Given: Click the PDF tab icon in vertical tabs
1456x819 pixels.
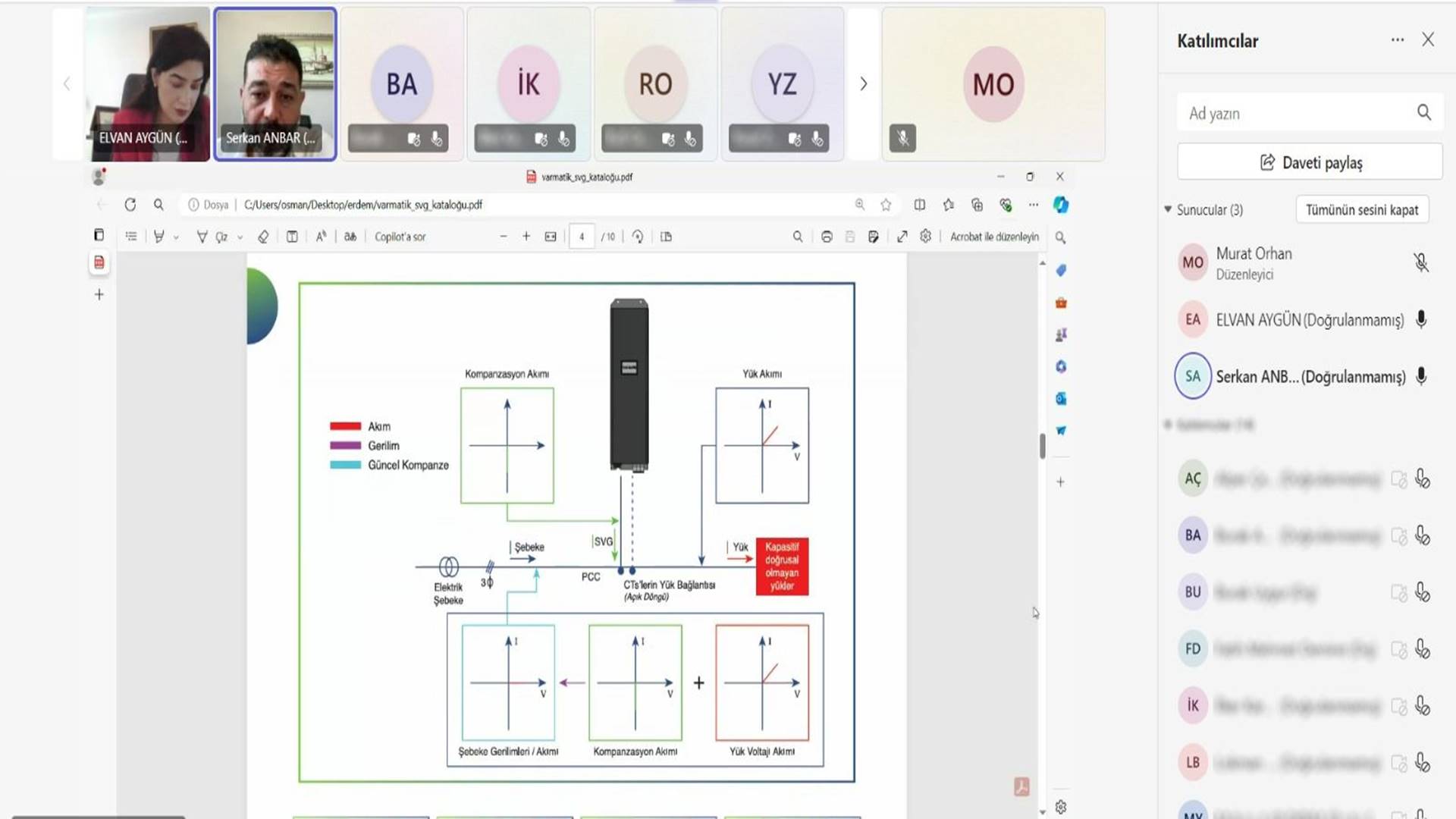Looking at the screenshot, I should (x=99, y=262).
